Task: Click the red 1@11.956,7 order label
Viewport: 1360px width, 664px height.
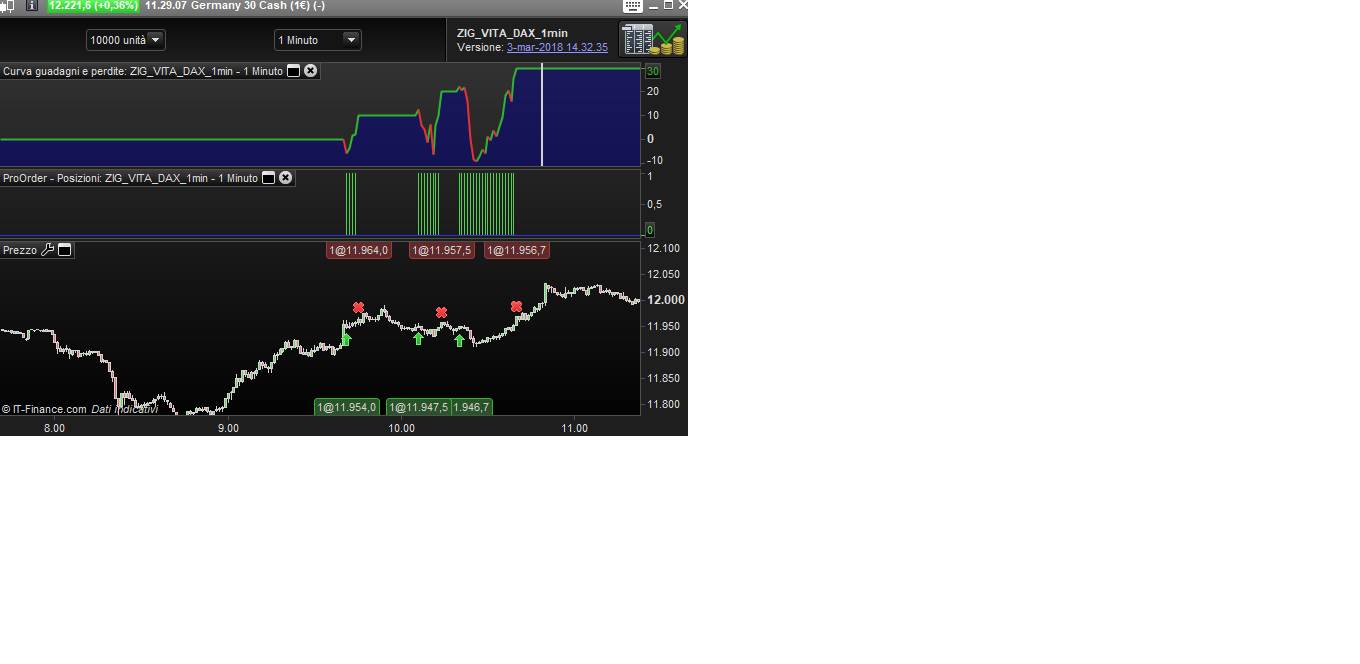Action: (x=516, y=250)
